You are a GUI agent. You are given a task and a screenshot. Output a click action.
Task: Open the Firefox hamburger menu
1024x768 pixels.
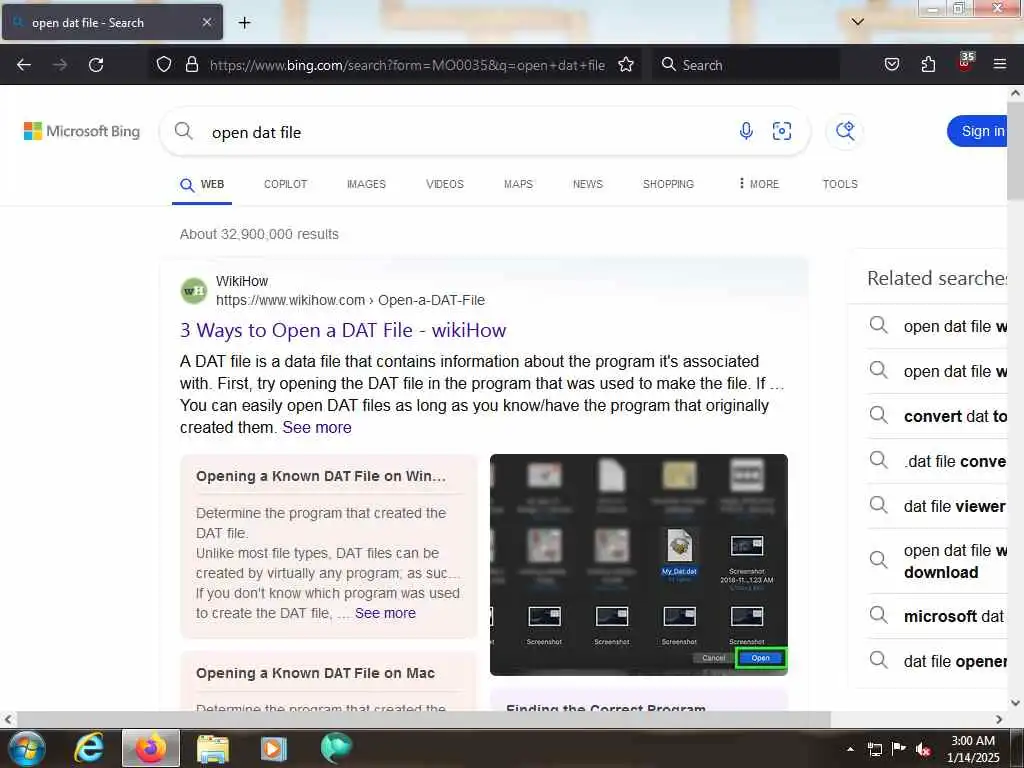tap(1000, 65)
